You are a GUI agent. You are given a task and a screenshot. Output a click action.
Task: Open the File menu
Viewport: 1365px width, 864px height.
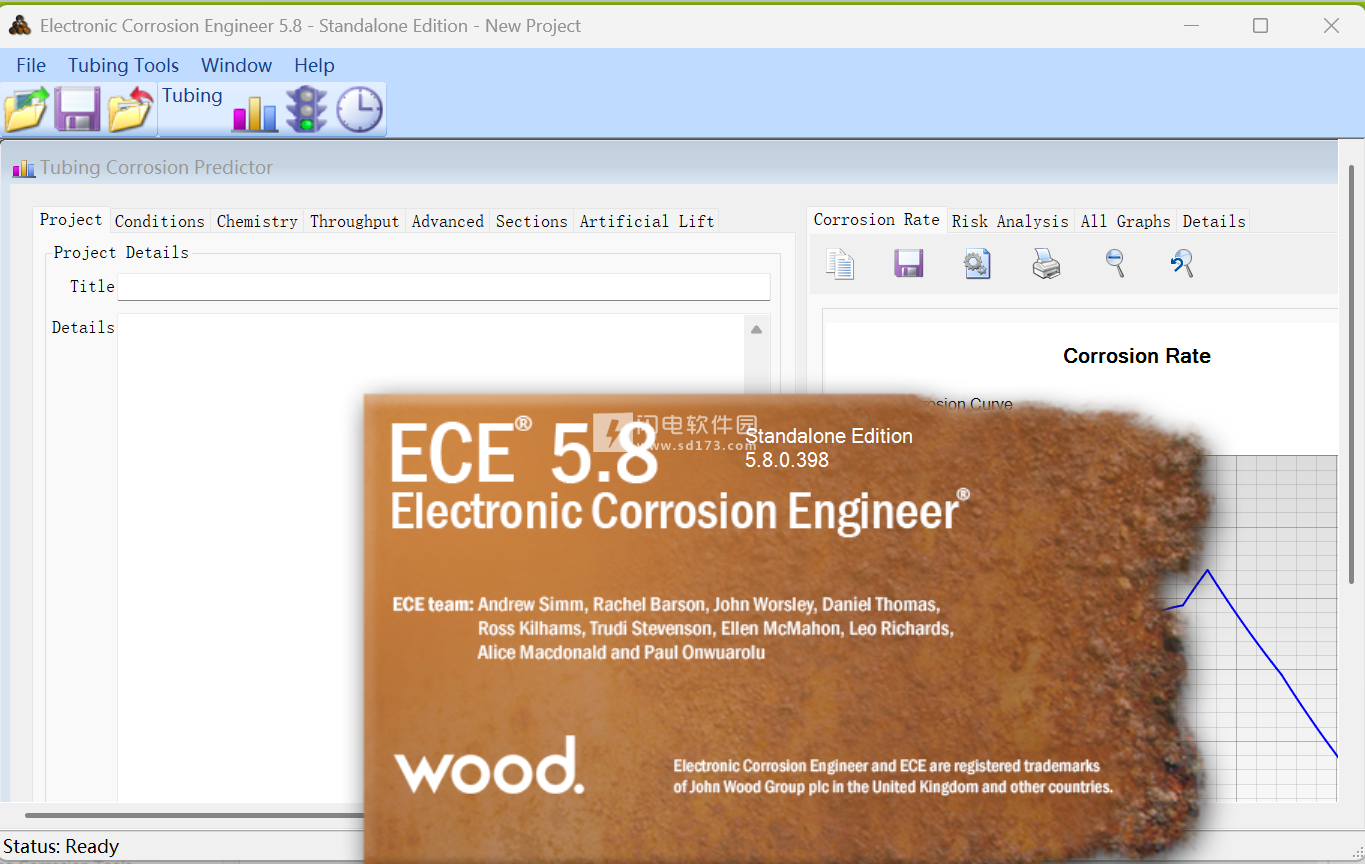(x=31, y=65)
